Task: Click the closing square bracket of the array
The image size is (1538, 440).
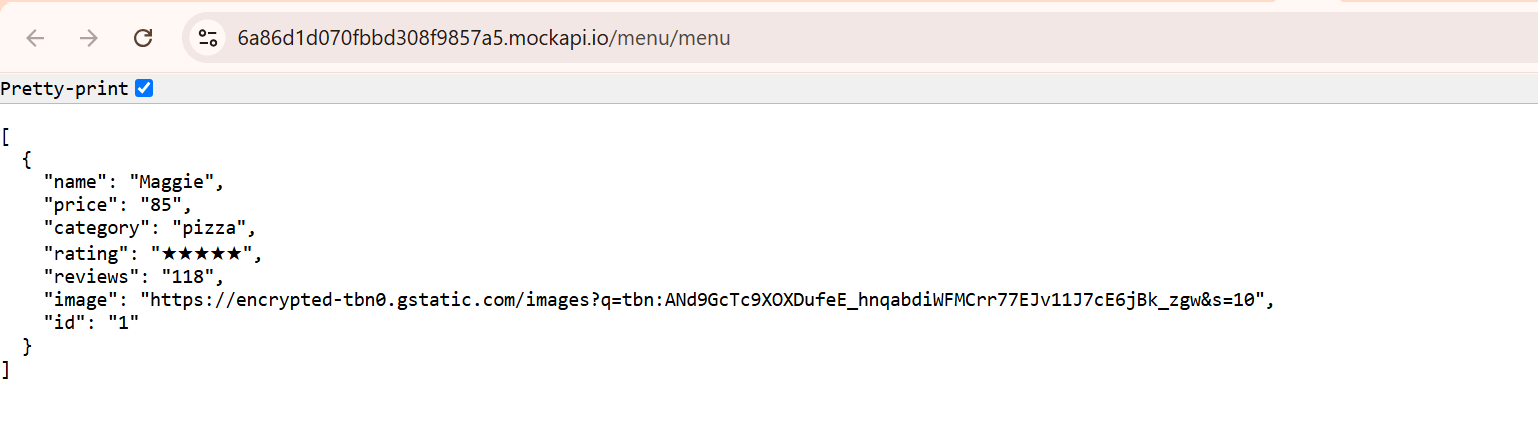Action: point(5,369)
